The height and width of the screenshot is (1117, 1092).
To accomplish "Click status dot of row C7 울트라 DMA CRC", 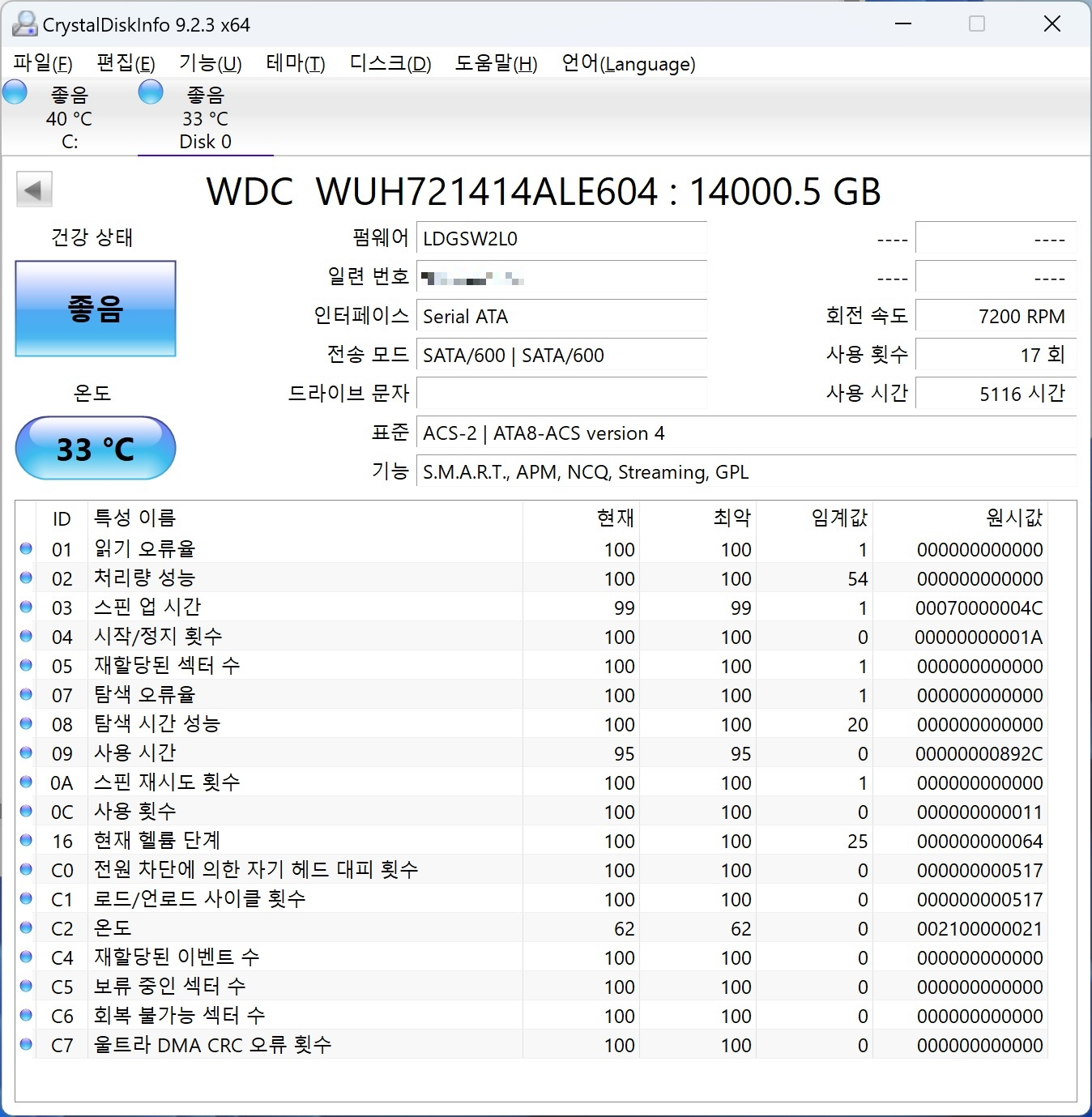I will tap(26, 1044).
